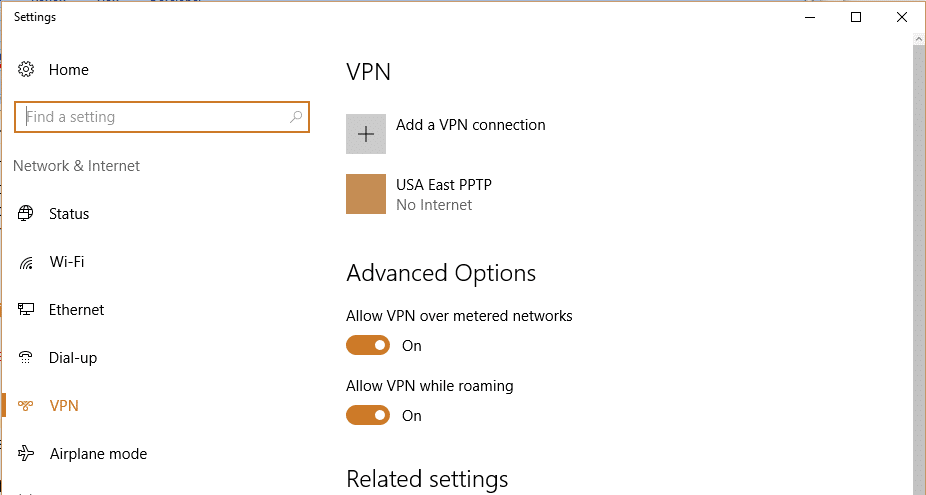Screen dimensions: 926x495
Task: Disable Allow VPN over metered networks
Action: coord(368,345)
